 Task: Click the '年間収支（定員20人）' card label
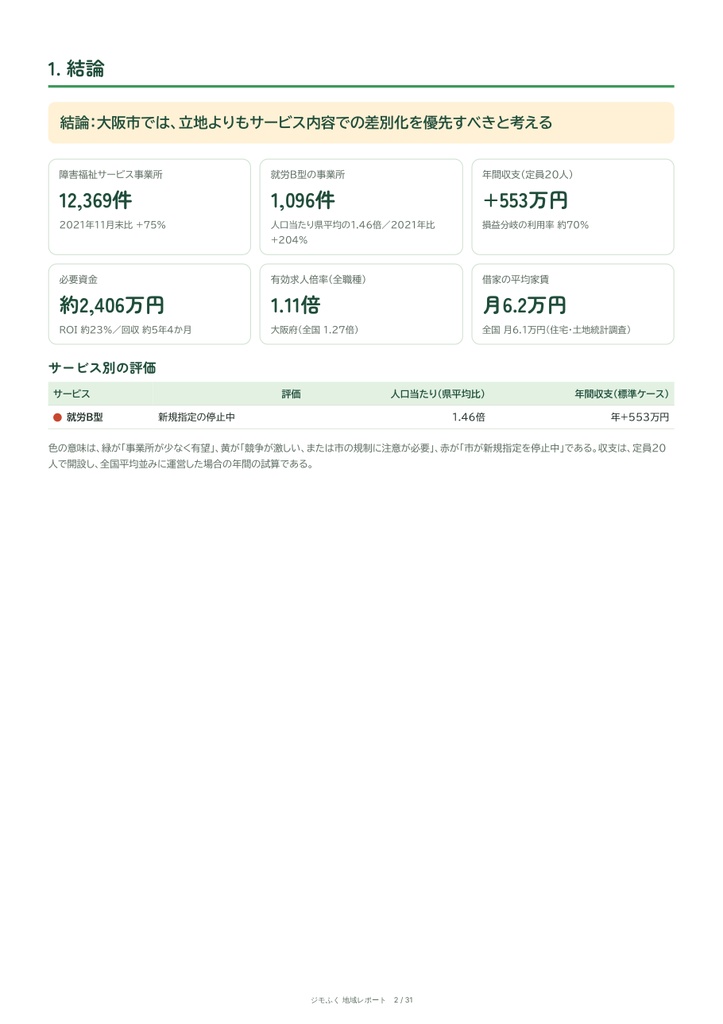click(x=528, y=174)
